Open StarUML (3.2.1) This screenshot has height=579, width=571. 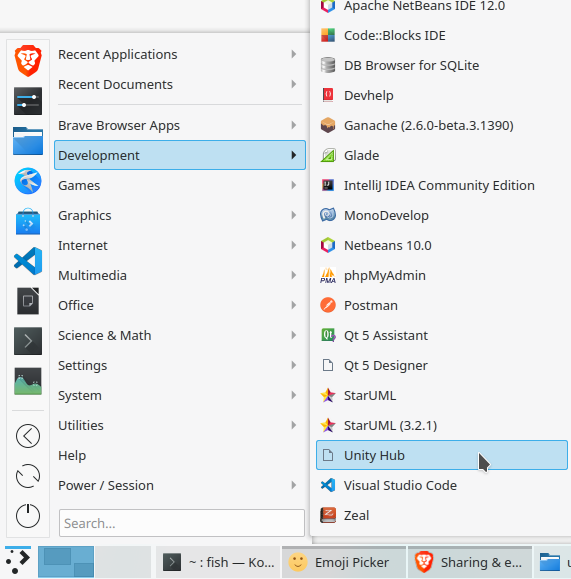click(442, 425)
